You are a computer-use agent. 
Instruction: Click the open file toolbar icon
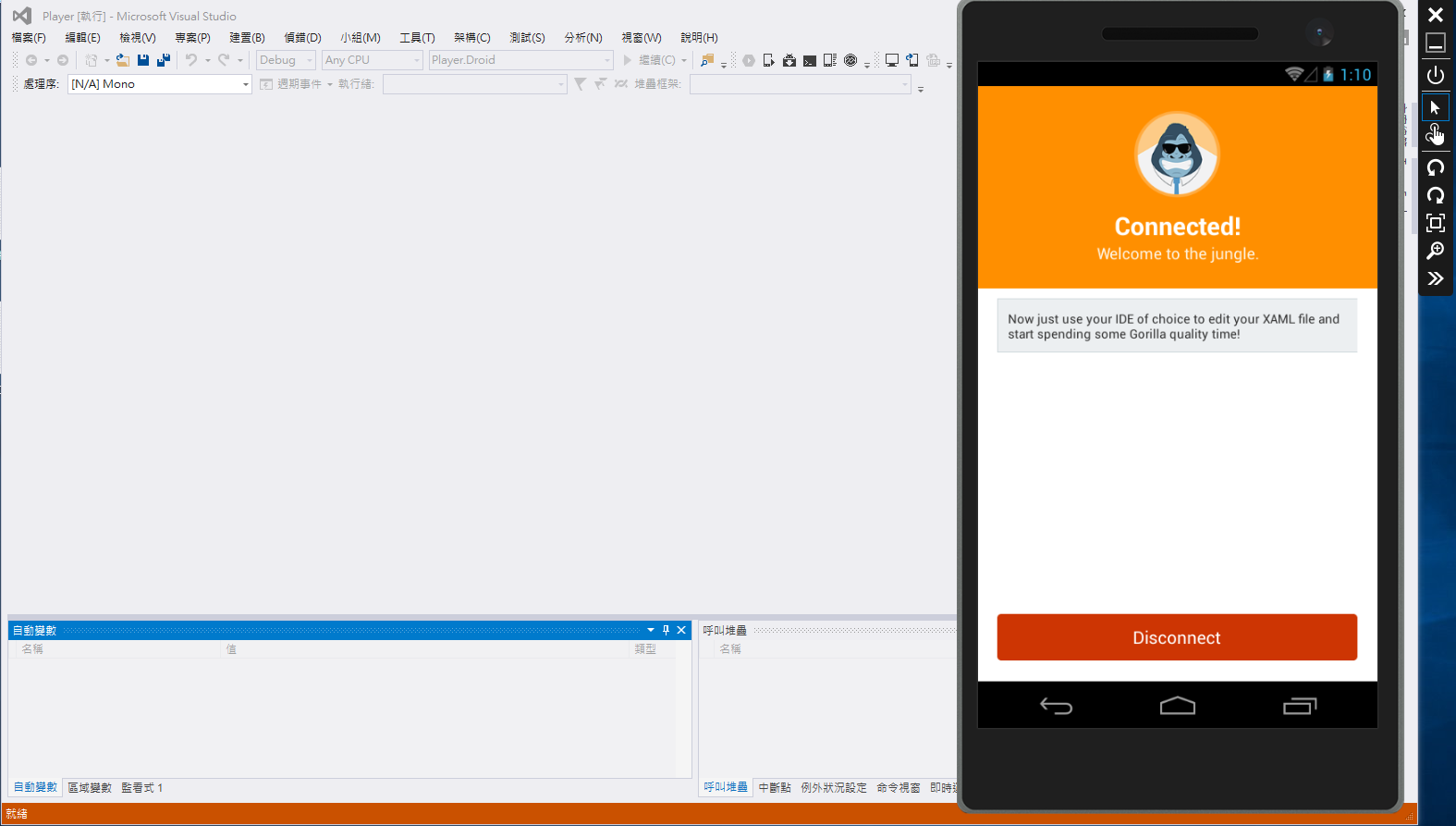pyautogui.click(x=122, y=60)
